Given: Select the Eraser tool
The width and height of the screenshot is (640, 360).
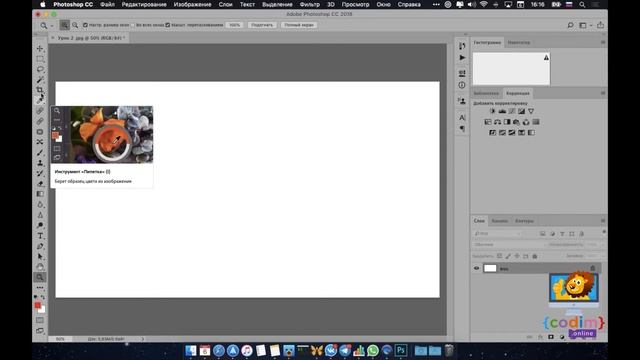Looking at the screenshot, I should coord(40,184).
